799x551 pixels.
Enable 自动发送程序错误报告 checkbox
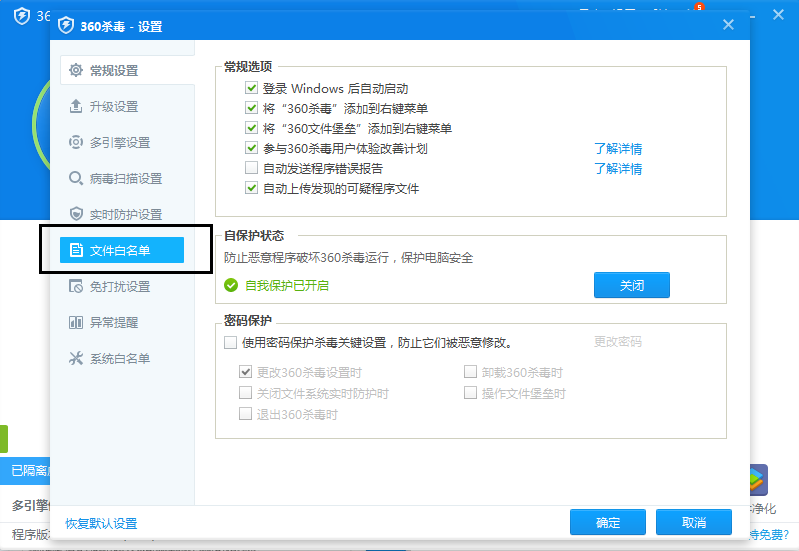pyautogui.click(x=252, y=168)
